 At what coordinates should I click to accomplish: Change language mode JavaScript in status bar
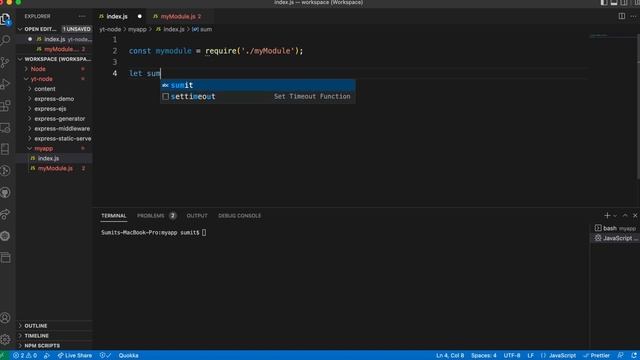pos(558,356)
